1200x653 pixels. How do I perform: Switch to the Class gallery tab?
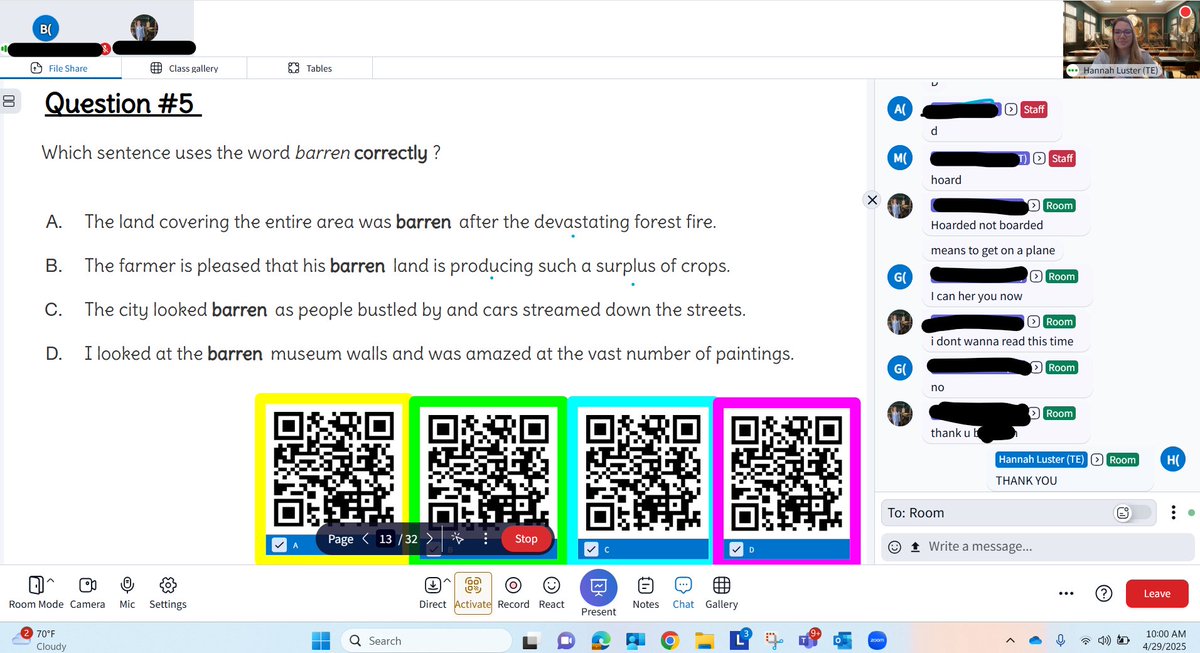184,68
